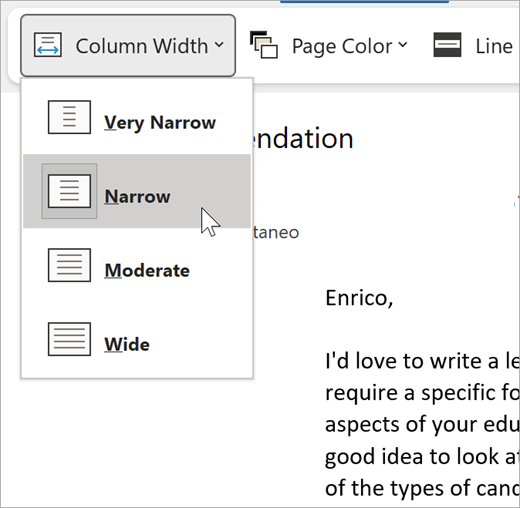
Task: Expand the Column Width chevron
Action: pos(219,45)
